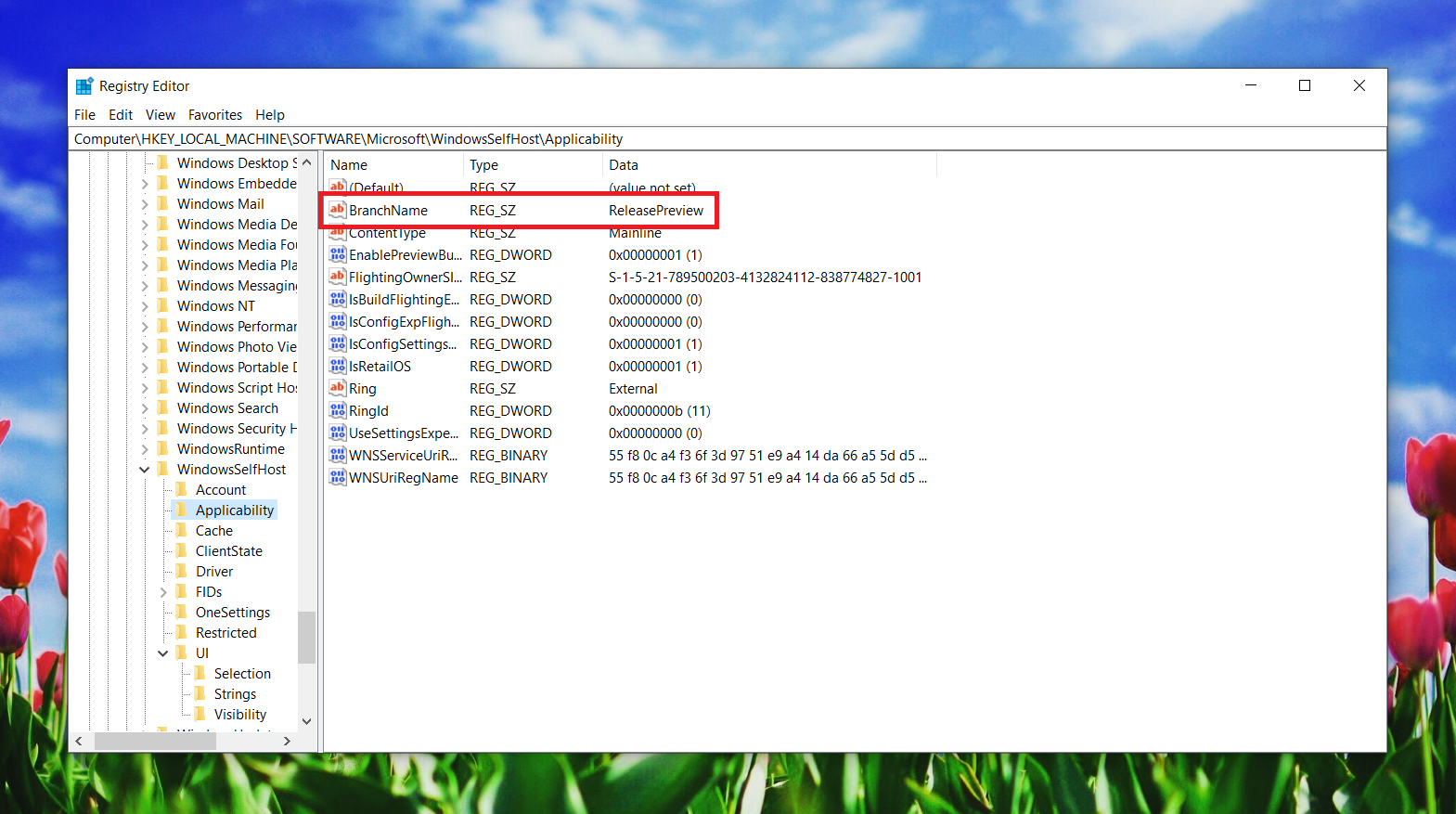Select the Windows Messaging key
1456x814 pixels.
[x=237, y=286]
